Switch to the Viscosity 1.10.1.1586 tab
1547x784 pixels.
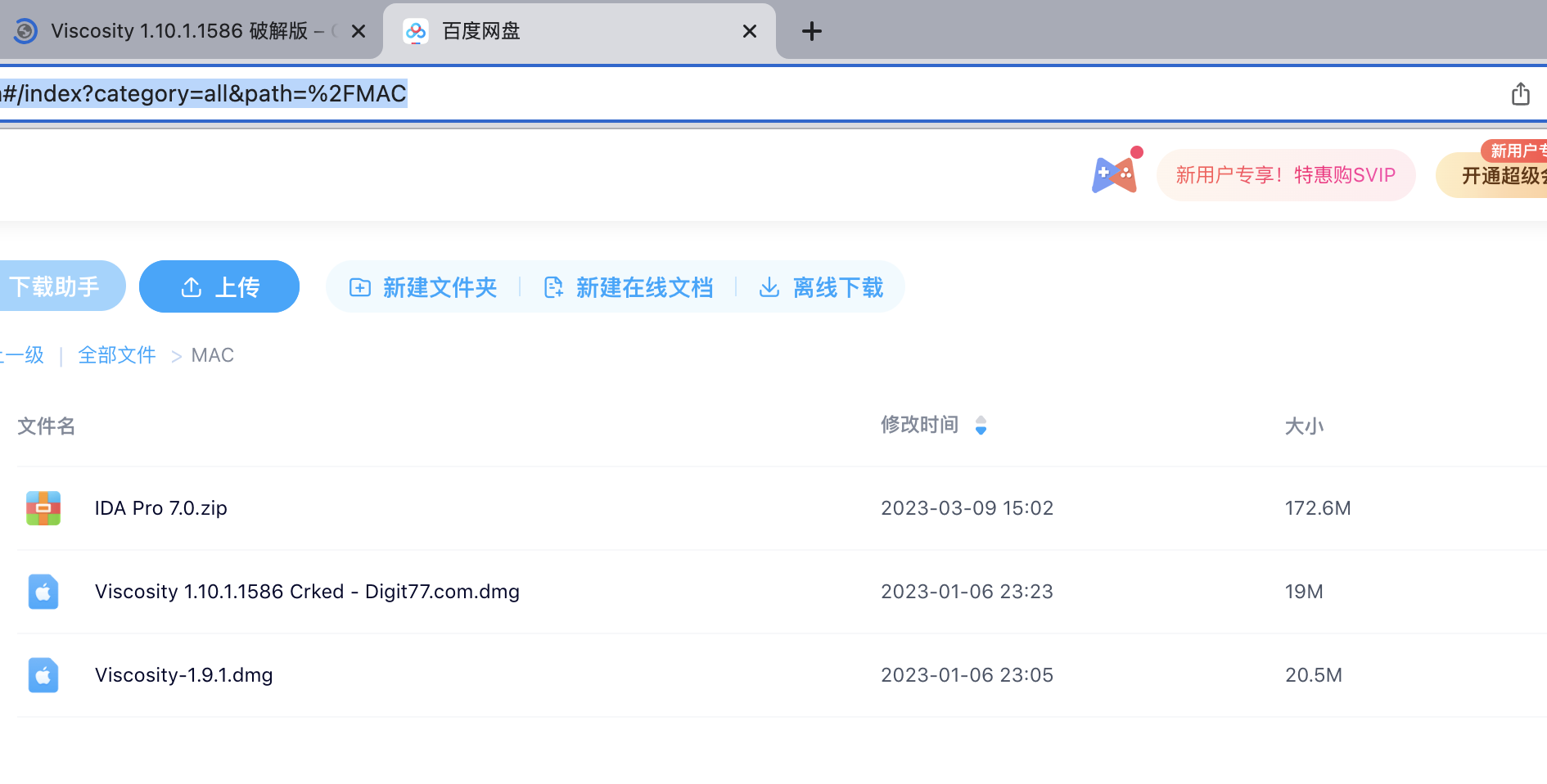click(178, 31)
